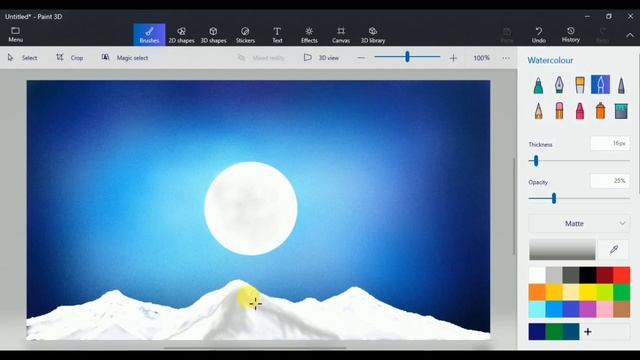The height and width of the screenshot is (360, 640).
Task: Click the Select tool
Action: (23, 58)
